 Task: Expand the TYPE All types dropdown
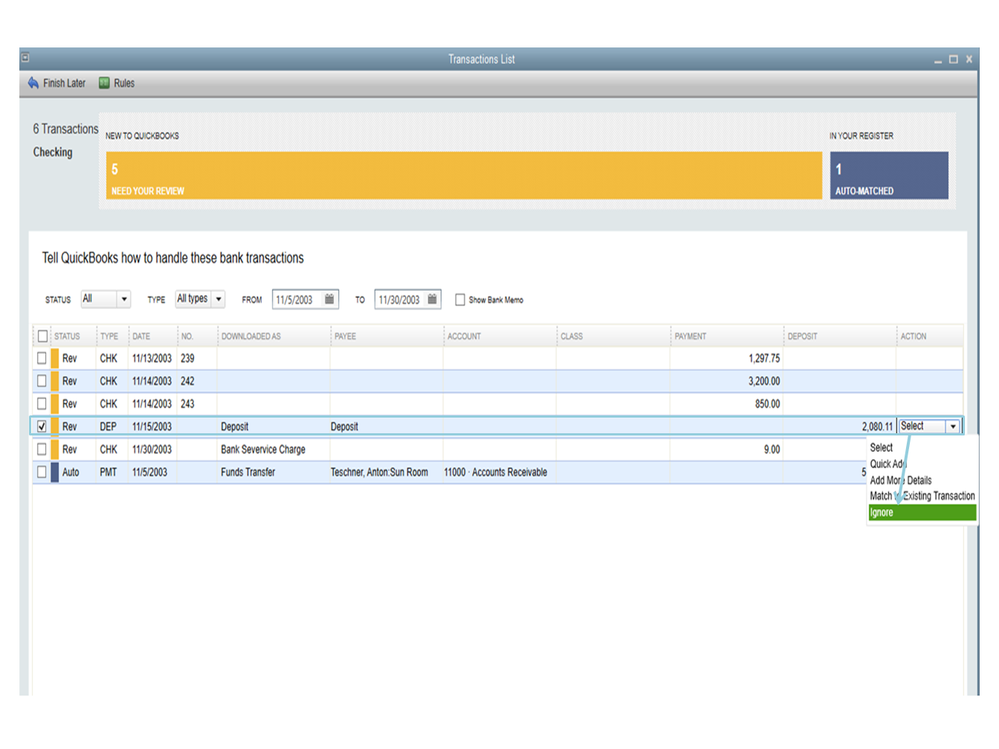click(218, 299)
